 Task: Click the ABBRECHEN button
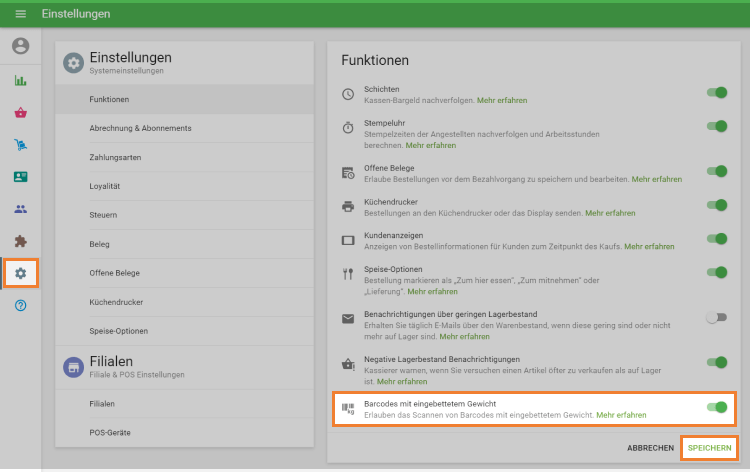(650, 447)
